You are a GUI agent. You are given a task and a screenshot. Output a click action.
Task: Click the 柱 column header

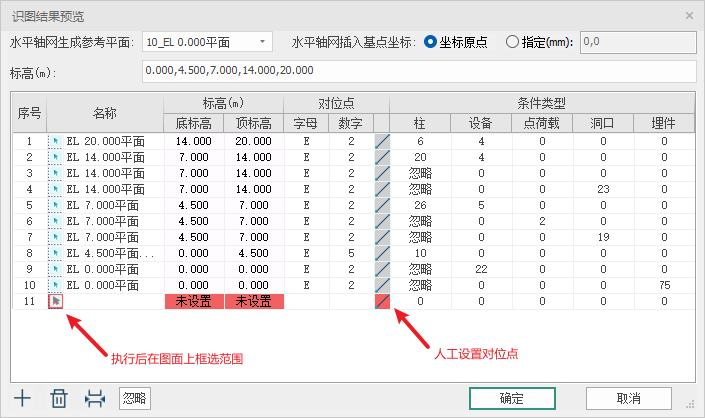click(x=419, y=124)
